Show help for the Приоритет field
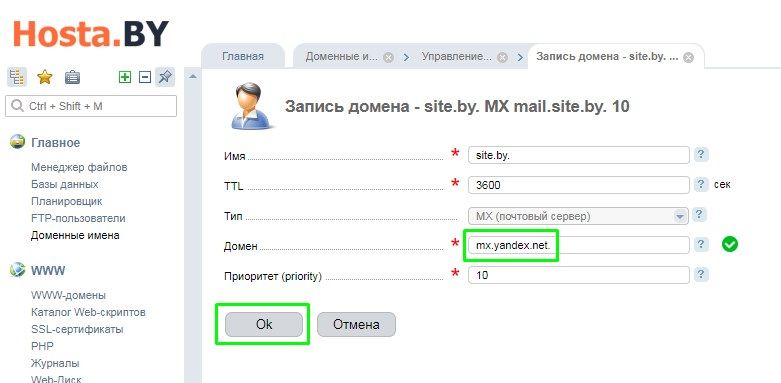The width and height of the screenshot is (781, 383). (x=701, y=274)
